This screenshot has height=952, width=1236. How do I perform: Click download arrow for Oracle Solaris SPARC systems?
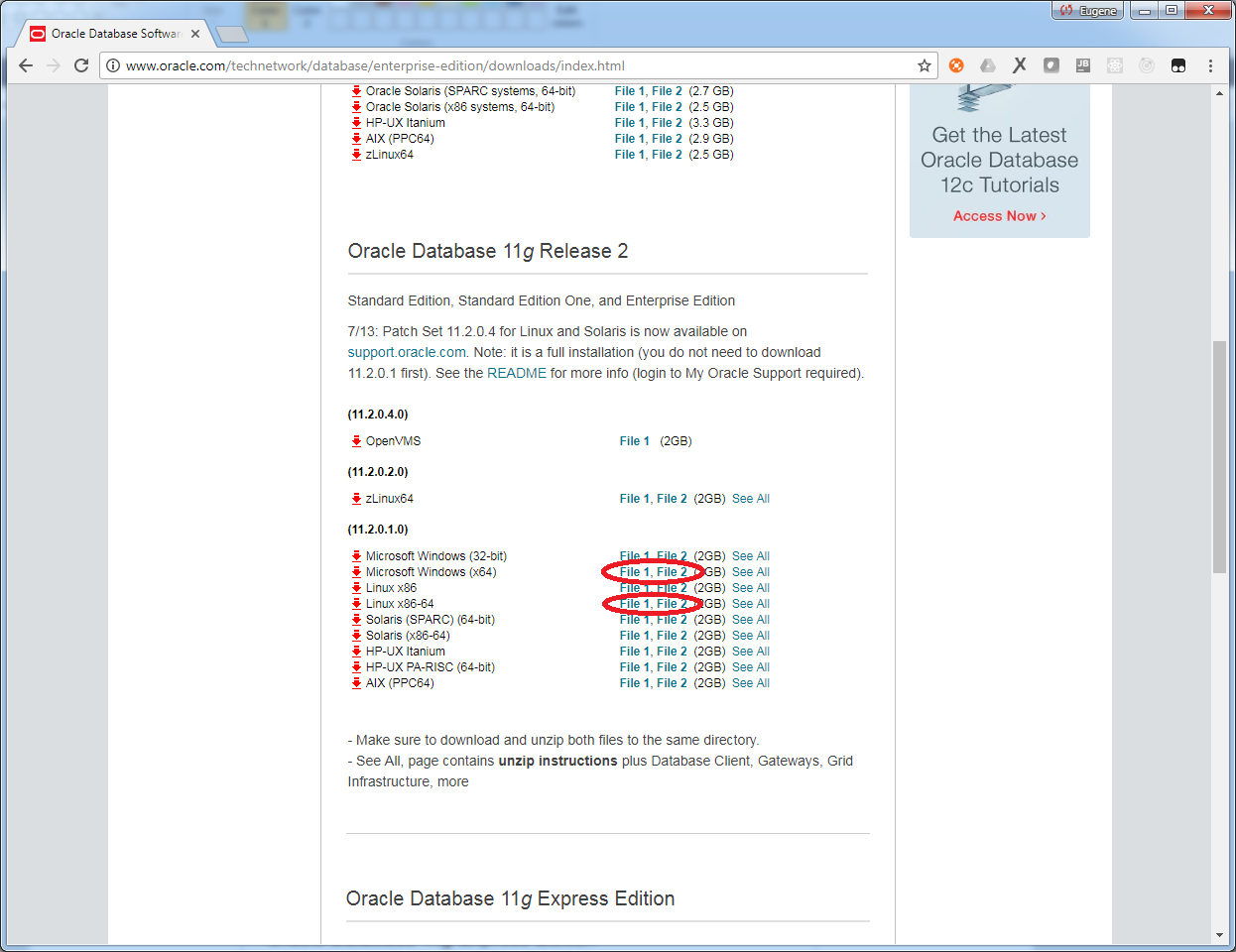pyautogui.click(x=356, y=91)
